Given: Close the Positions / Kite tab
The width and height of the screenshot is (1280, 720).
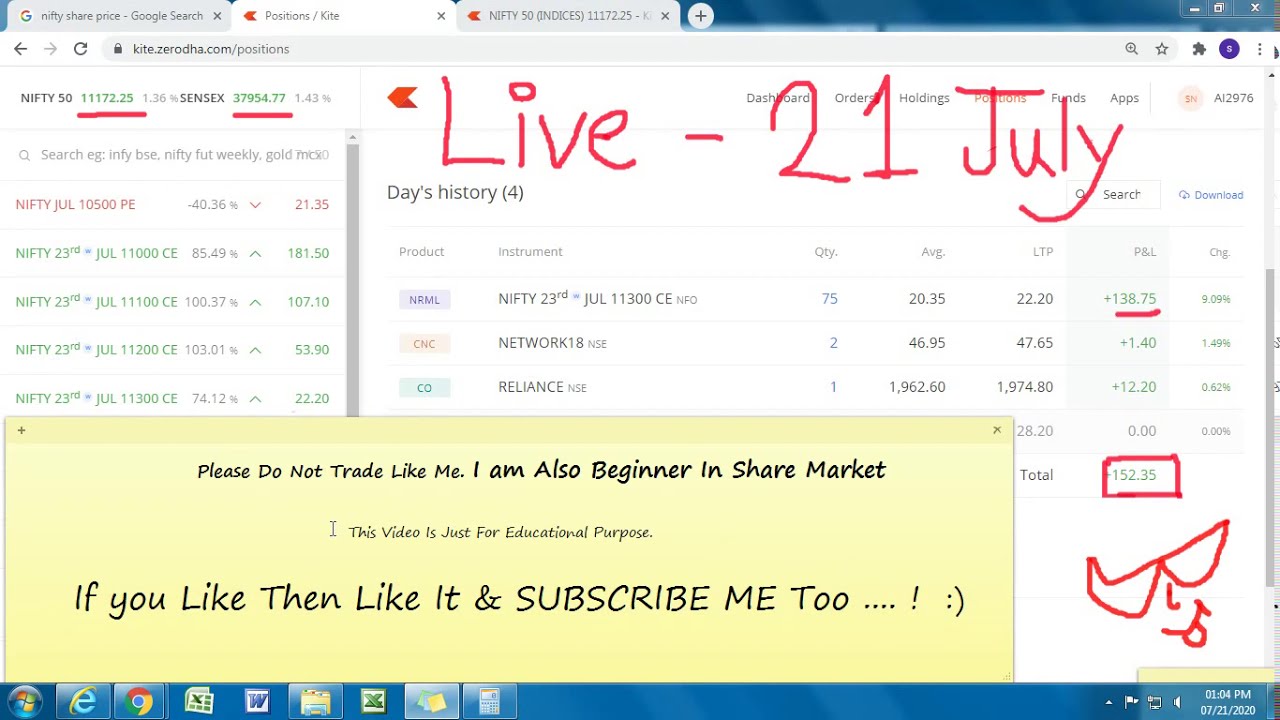Looking at the screenshot, I should [441, 16].
